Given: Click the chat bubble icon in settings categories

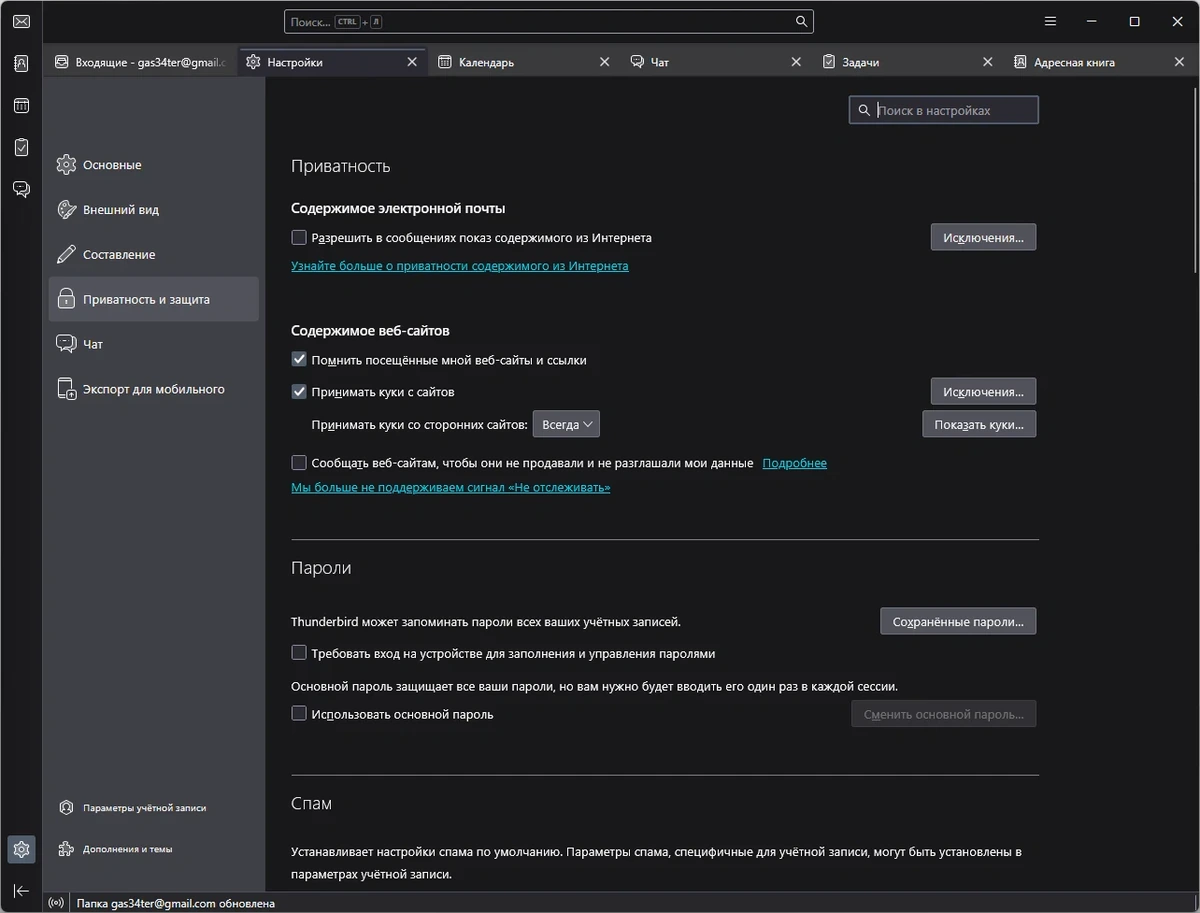Looking at the screenshot, I should [x=66, y=344].
